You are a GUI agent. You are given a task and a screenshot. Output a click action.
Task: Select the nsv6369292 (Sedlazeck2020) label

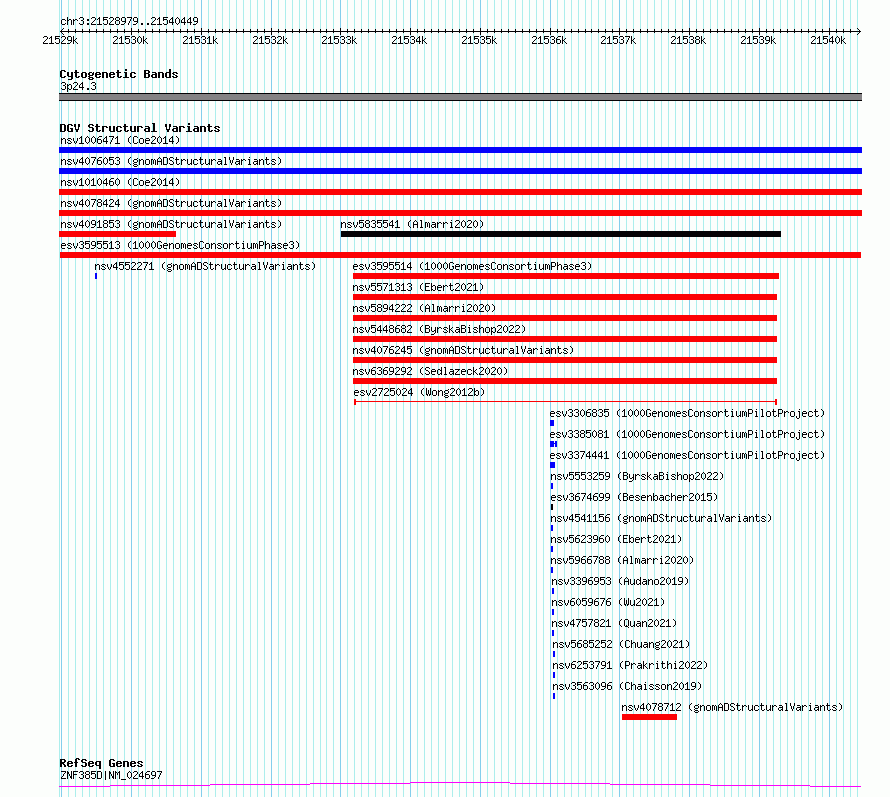(x=430, y=371)
